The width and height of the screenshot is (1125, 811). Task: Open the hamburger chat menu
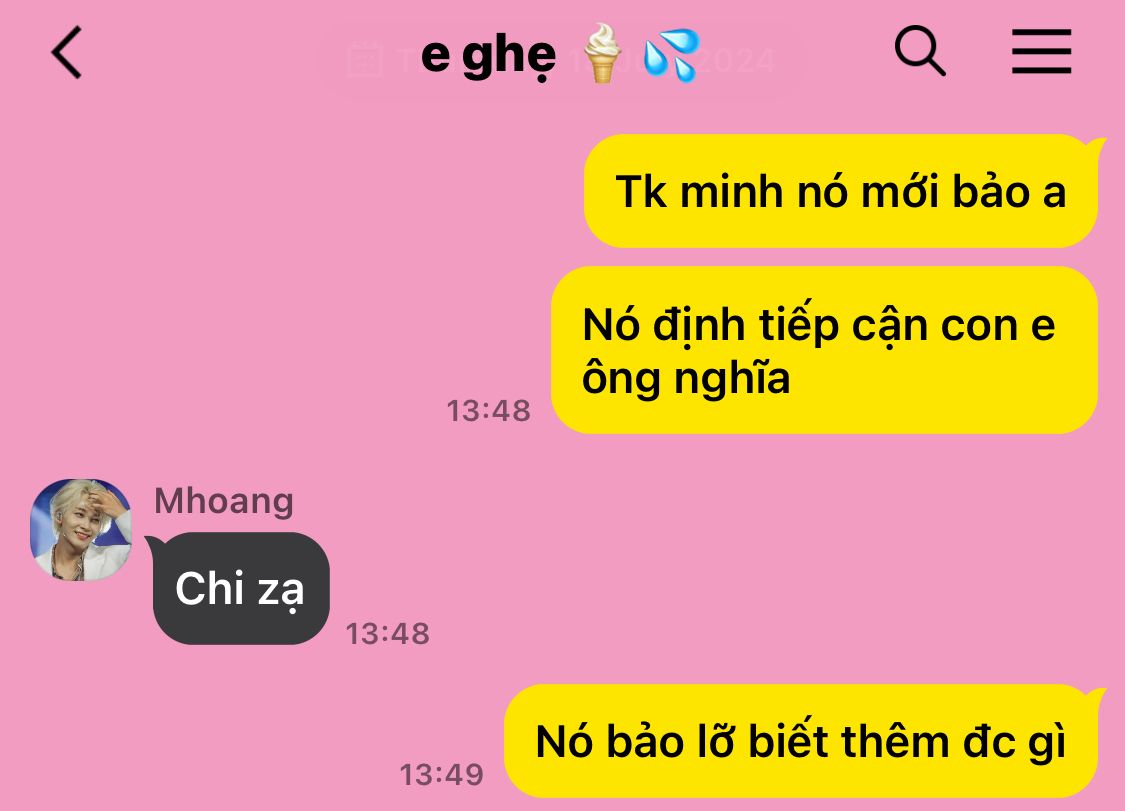coord(1041,51)
